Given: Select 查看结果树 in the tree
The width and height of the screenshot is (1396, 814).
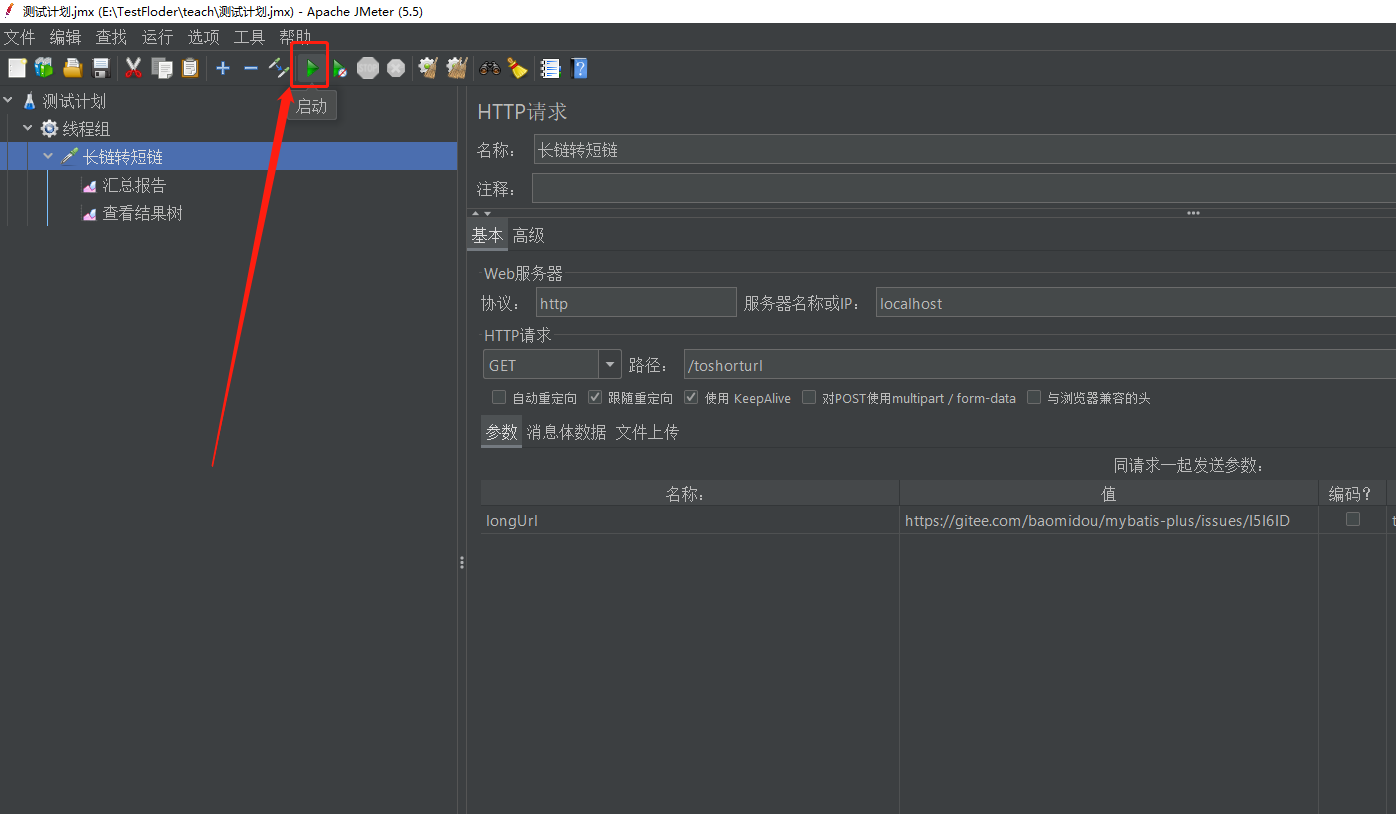Looking at the screenshot, I should click(x=142, y=214).
